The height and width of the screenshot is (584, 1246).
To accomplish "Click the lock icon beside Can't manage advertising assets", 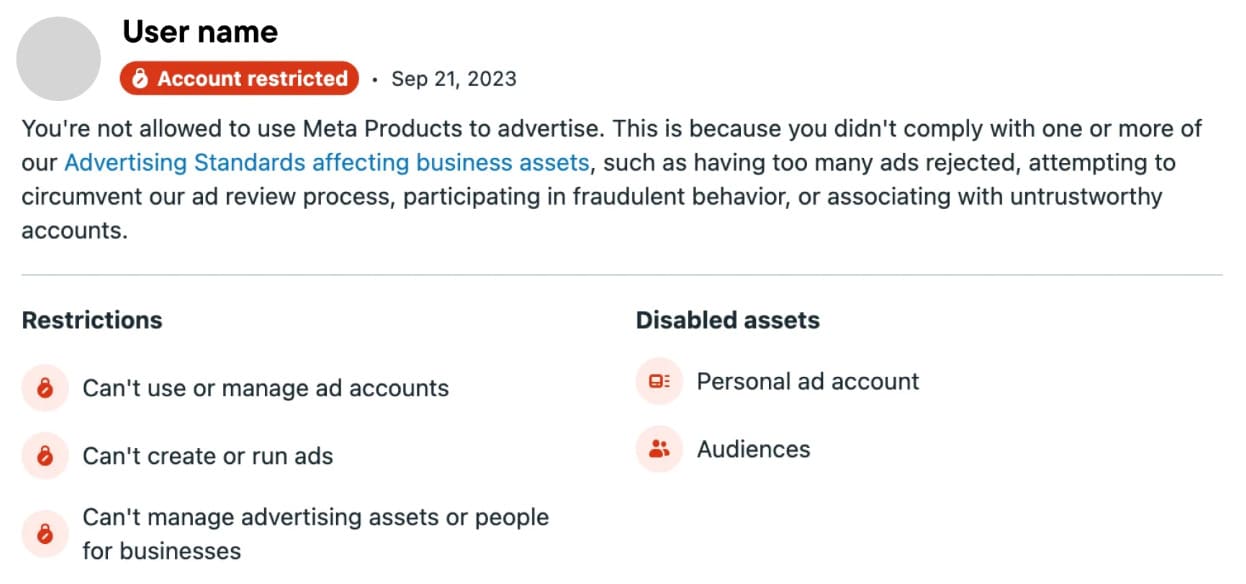I will [44, 533].
